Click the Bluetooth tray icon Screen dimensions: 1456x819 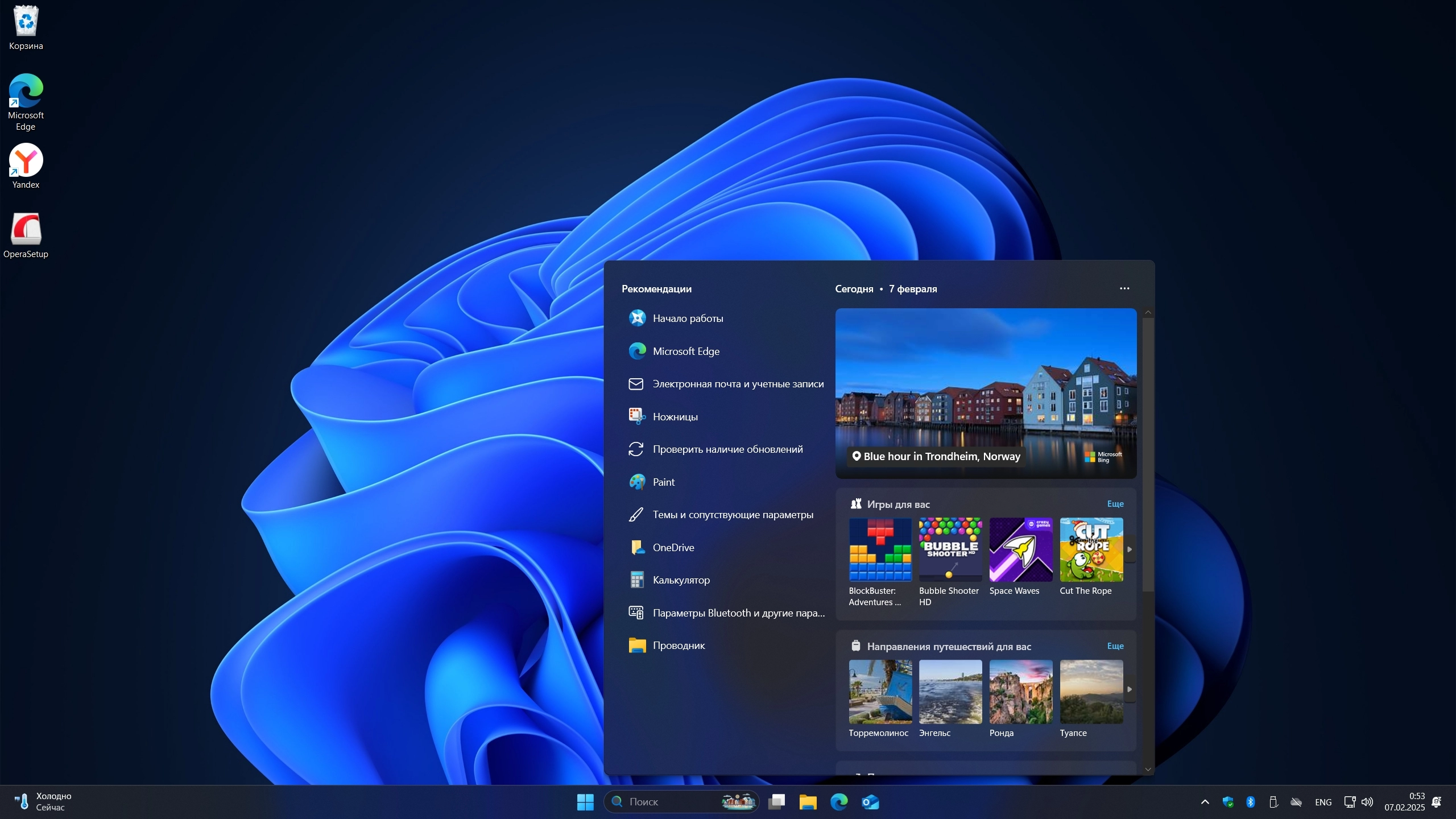[1250, 802]
